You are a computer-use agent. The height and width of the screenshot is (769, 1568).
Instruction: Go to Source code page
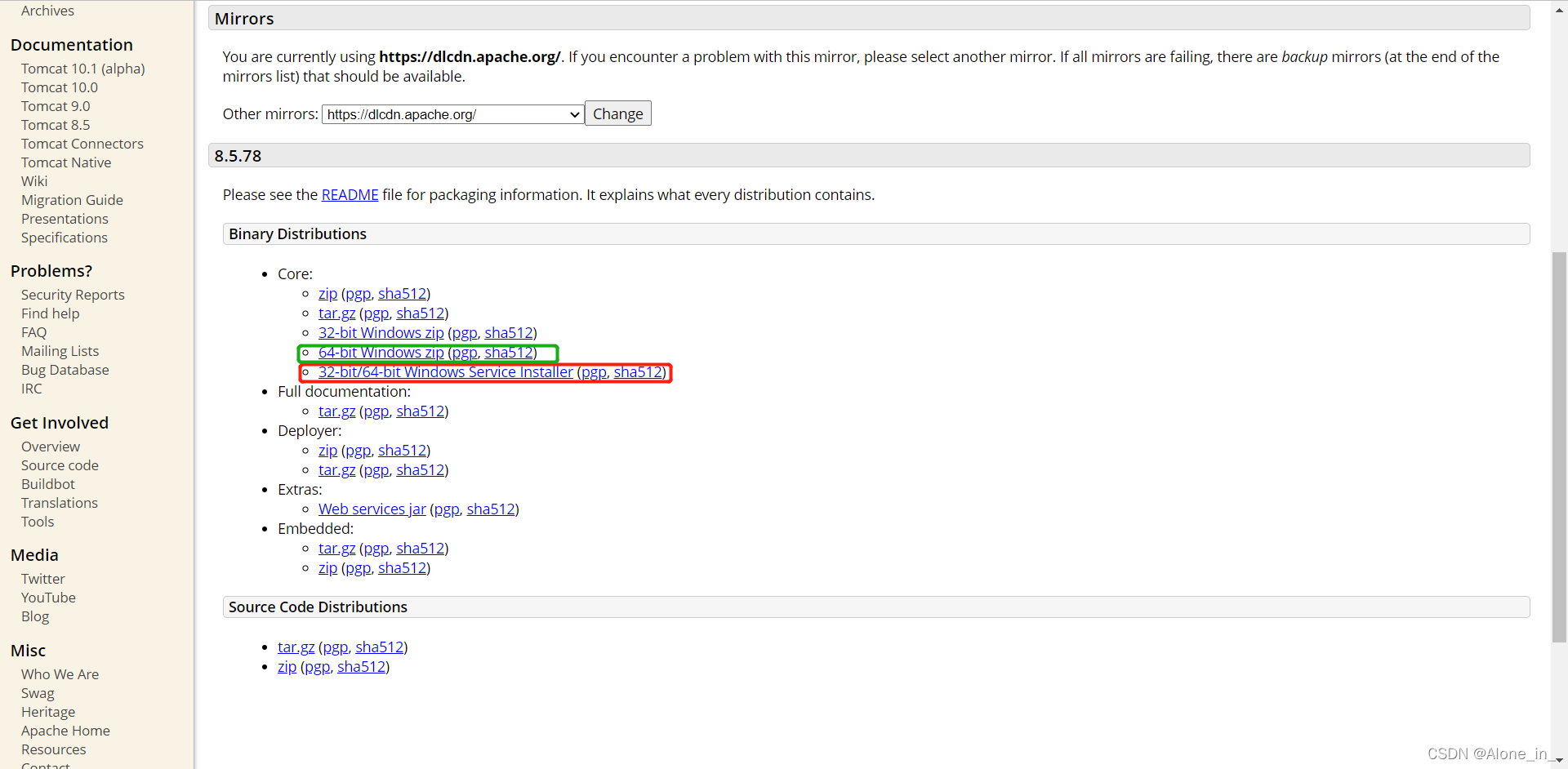click(60, 465)
